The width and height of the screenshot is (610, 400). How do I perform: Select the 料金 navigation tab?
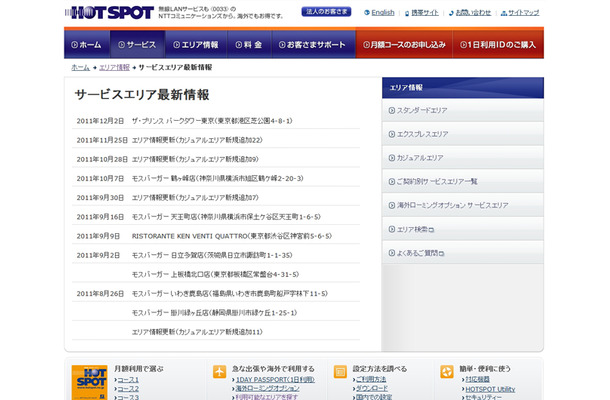249,44
